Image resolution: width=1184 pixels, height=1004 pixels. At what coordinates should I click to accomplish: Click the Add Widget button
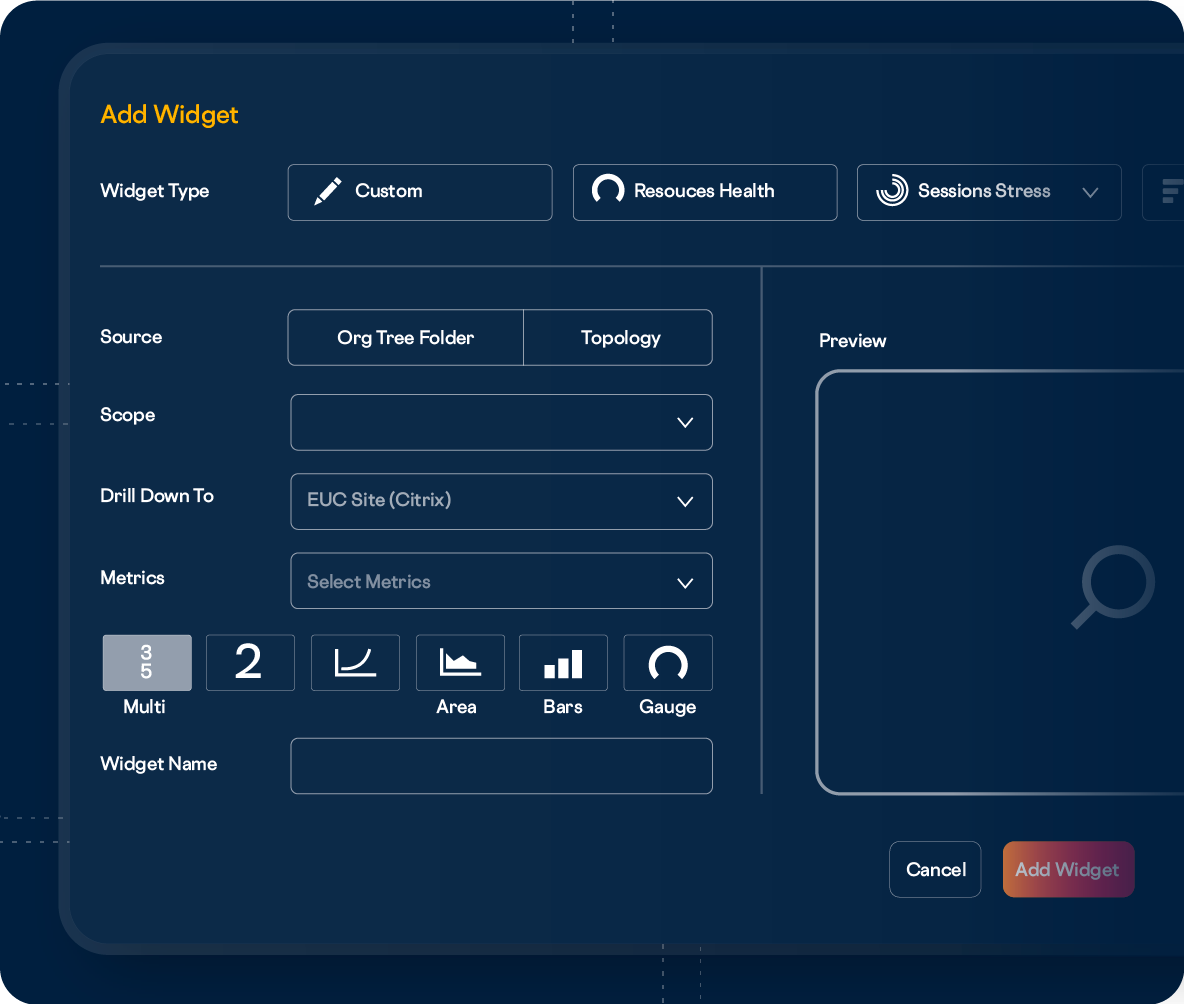(1068, 869)
